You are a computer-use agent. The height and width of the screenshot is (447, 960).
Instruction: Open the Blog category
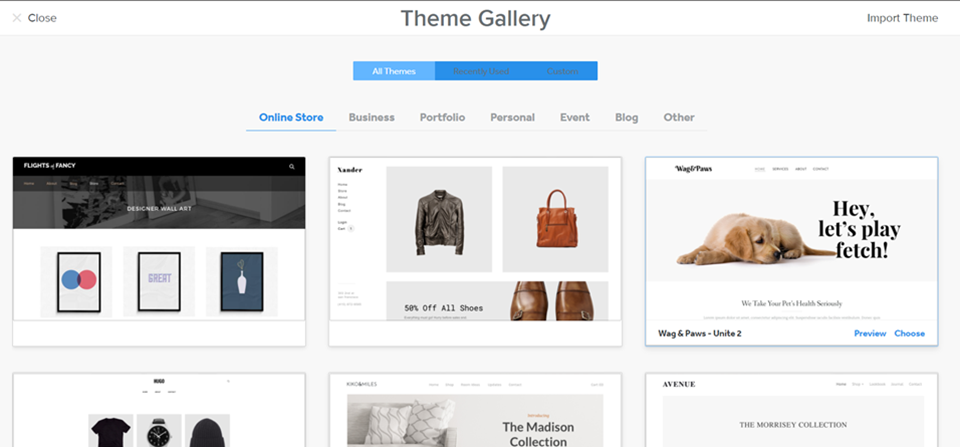point(626,118)
